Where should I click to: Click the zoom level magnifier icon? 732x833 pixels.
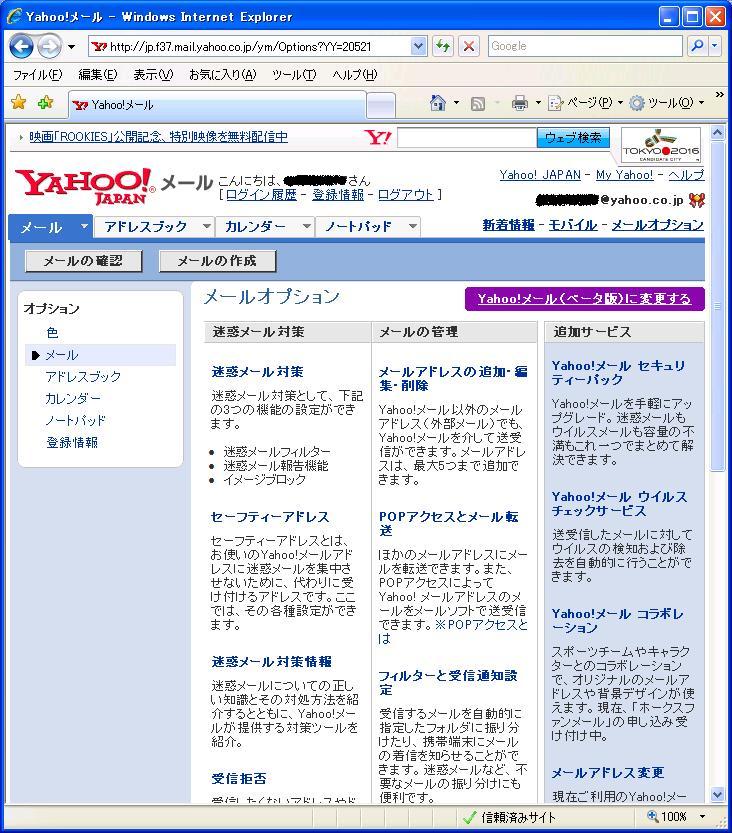(652, 816)
